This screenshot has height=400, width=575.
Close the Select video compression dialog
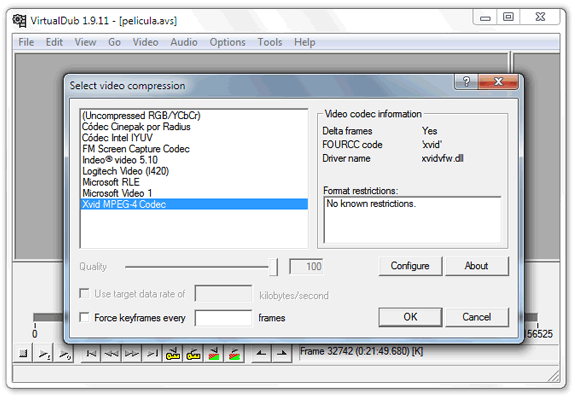pyautogui.click(x=498, y=81)
